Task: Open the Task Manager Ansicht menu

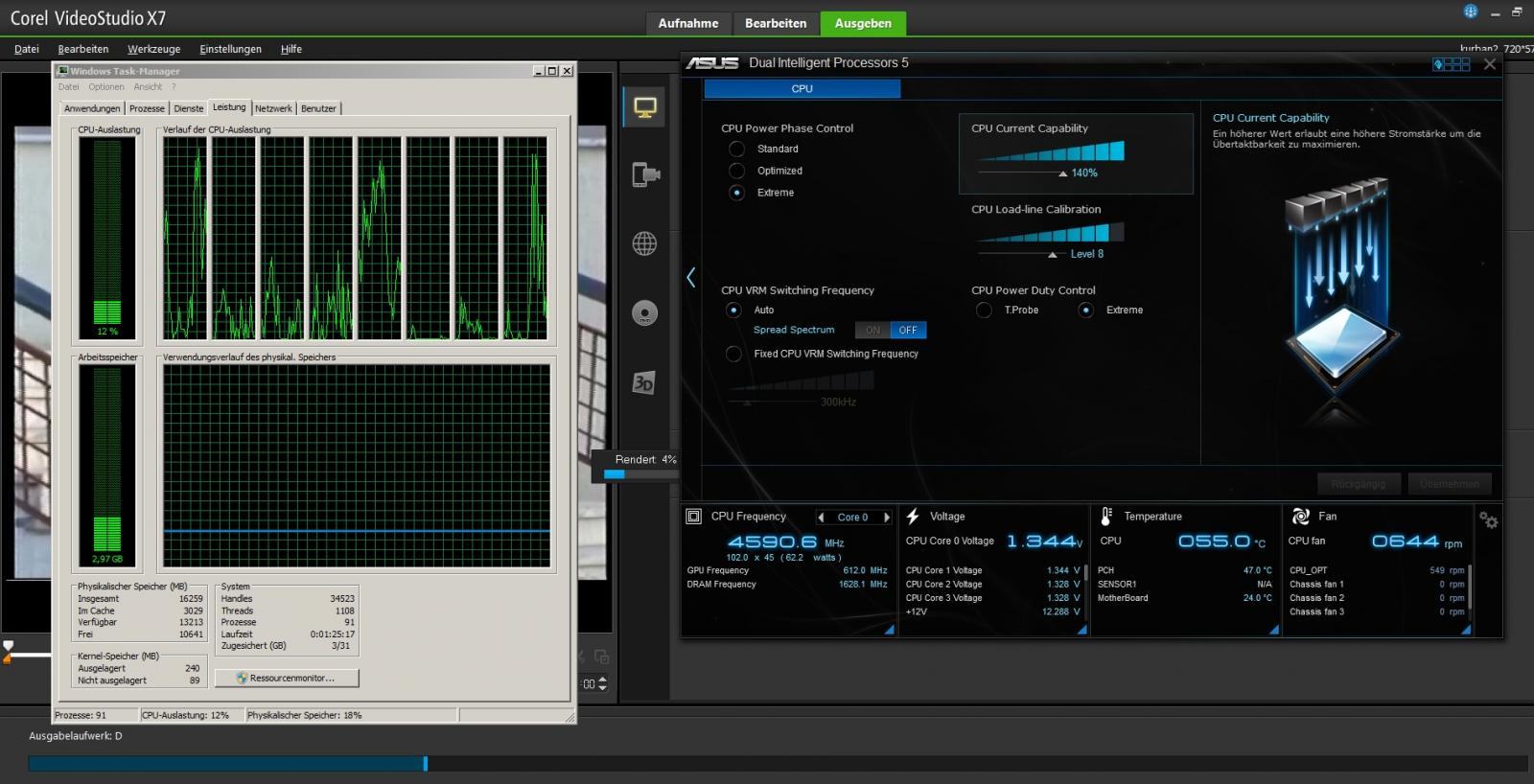Action: (x=148, y=87)
